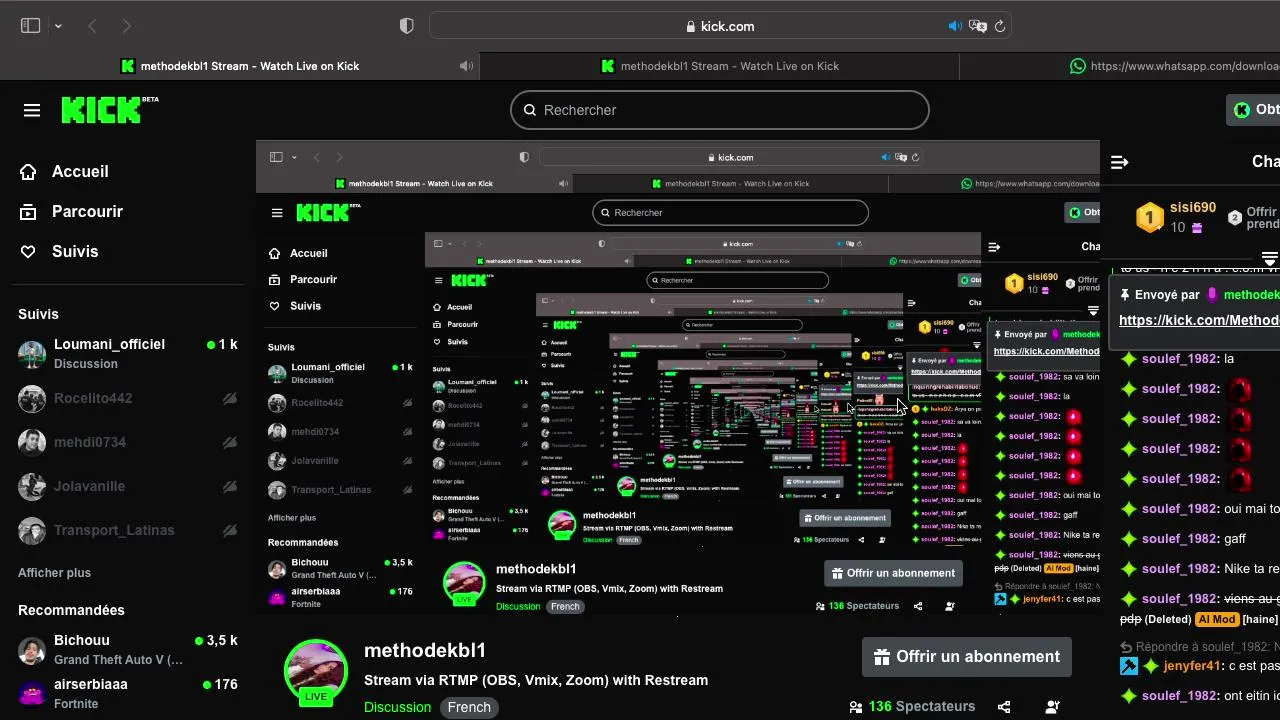Open the large Discussion category link below stream

(397, 707)
